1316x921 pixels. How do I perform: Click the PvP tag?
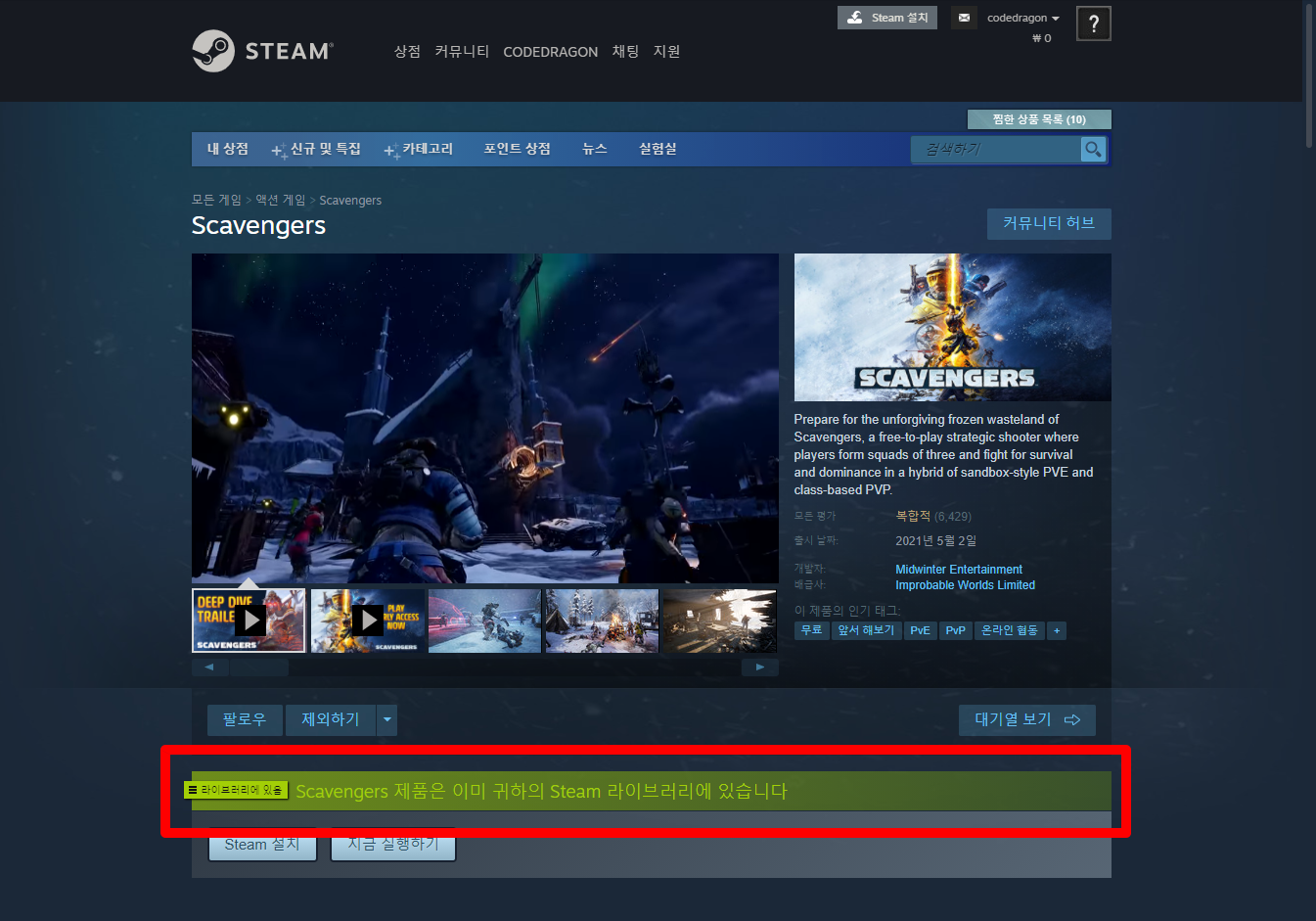point(956,631)
